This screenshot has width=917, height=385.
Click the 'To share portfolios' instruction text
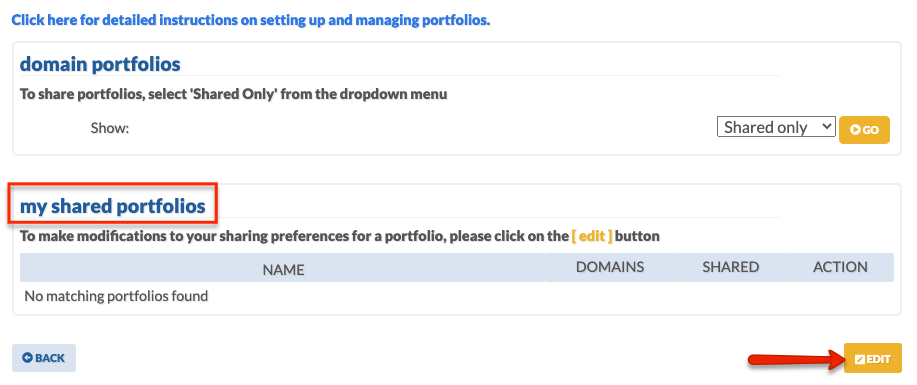233,94
